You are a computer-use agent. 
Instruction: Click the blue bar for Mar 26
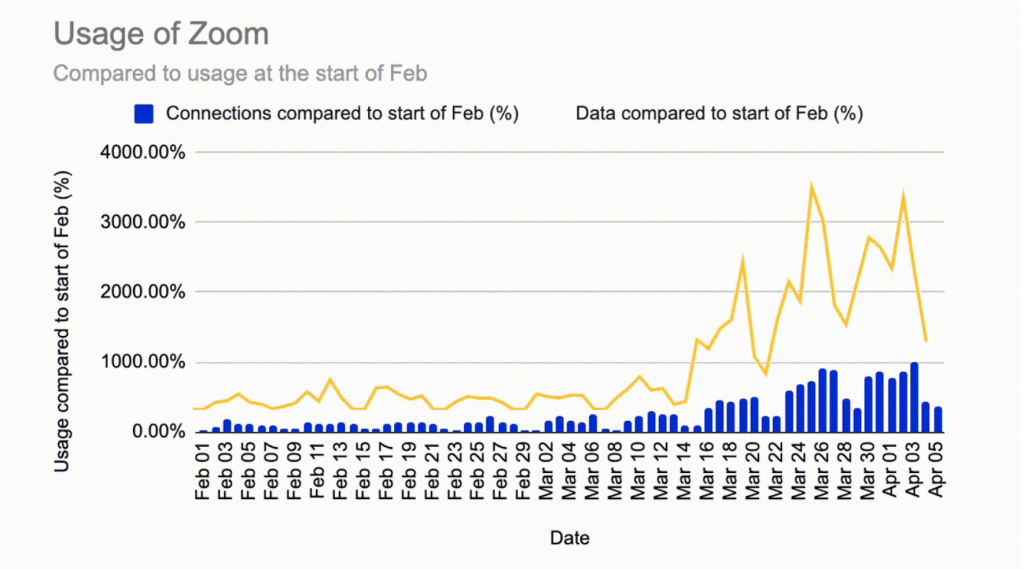tap(823, 400)
